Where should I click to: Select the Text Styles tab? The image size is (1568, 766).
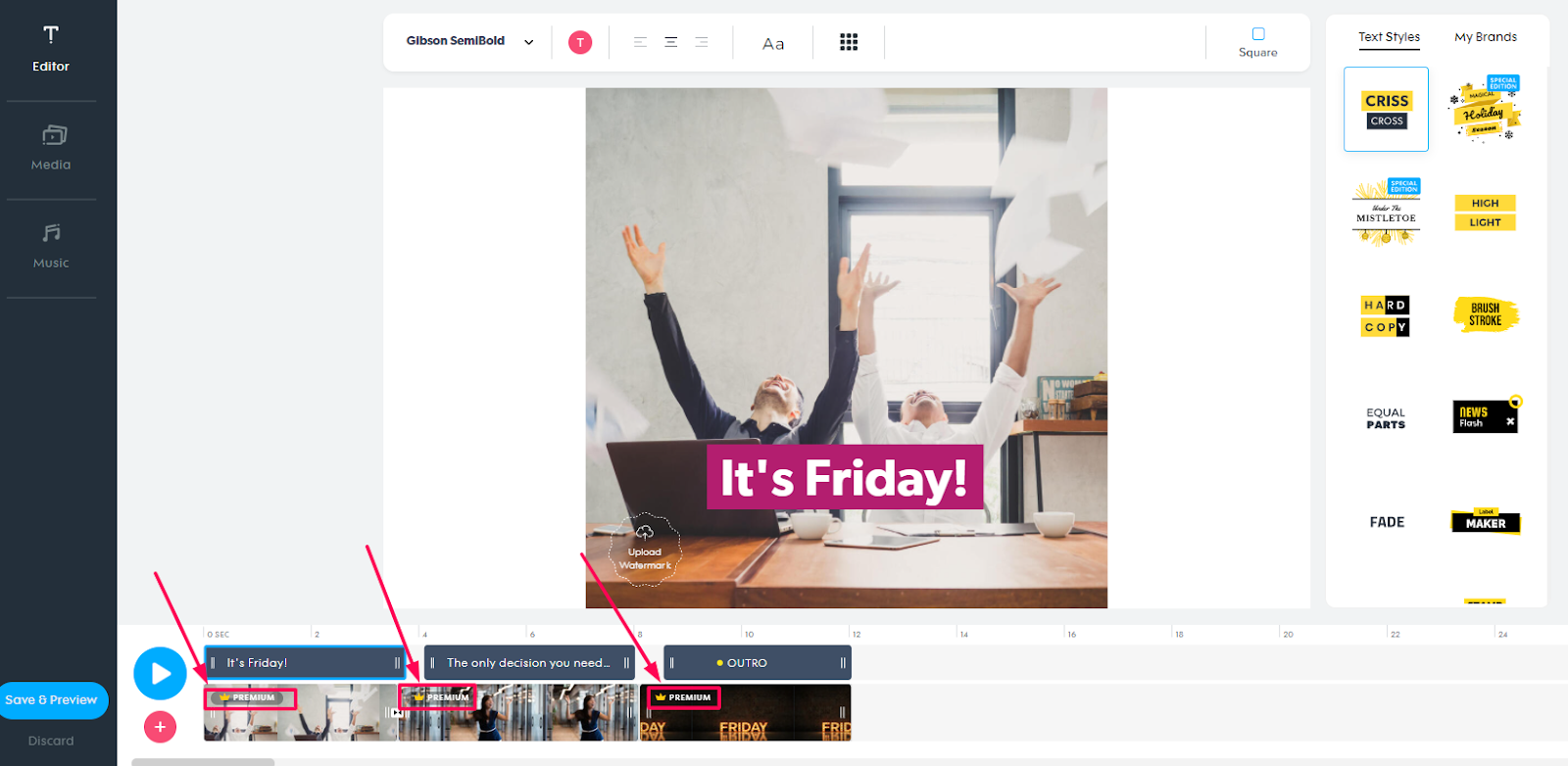click(x=1389, y=37)
